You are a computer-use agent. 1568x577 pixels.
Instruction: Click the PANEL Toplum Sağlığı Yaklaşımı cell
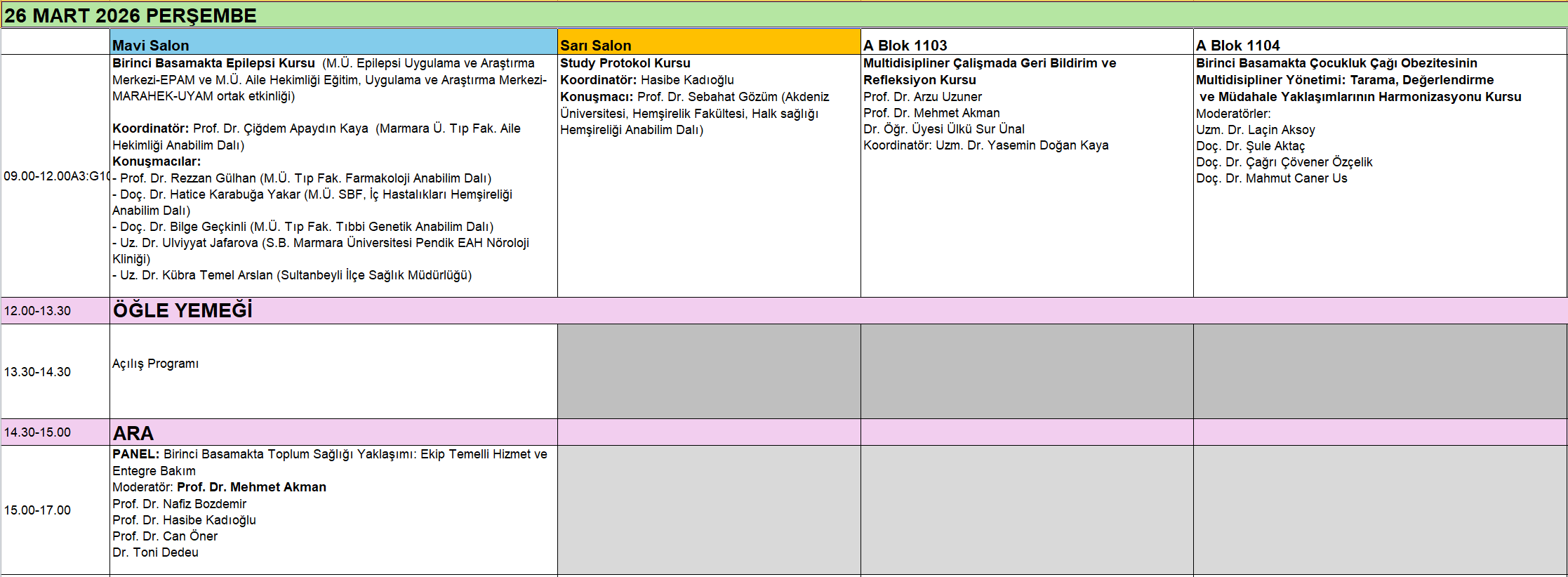[333, 510]
